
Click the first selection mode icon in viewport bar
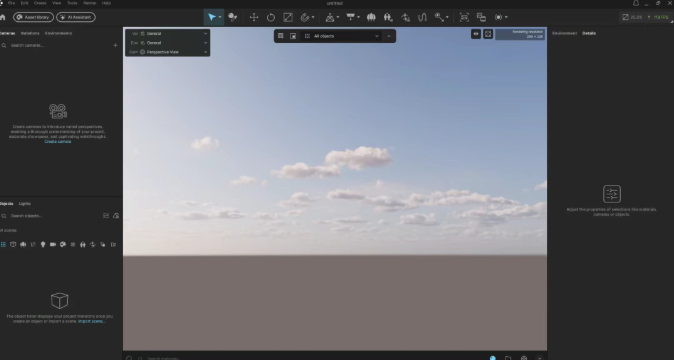[x=281, y=36]
